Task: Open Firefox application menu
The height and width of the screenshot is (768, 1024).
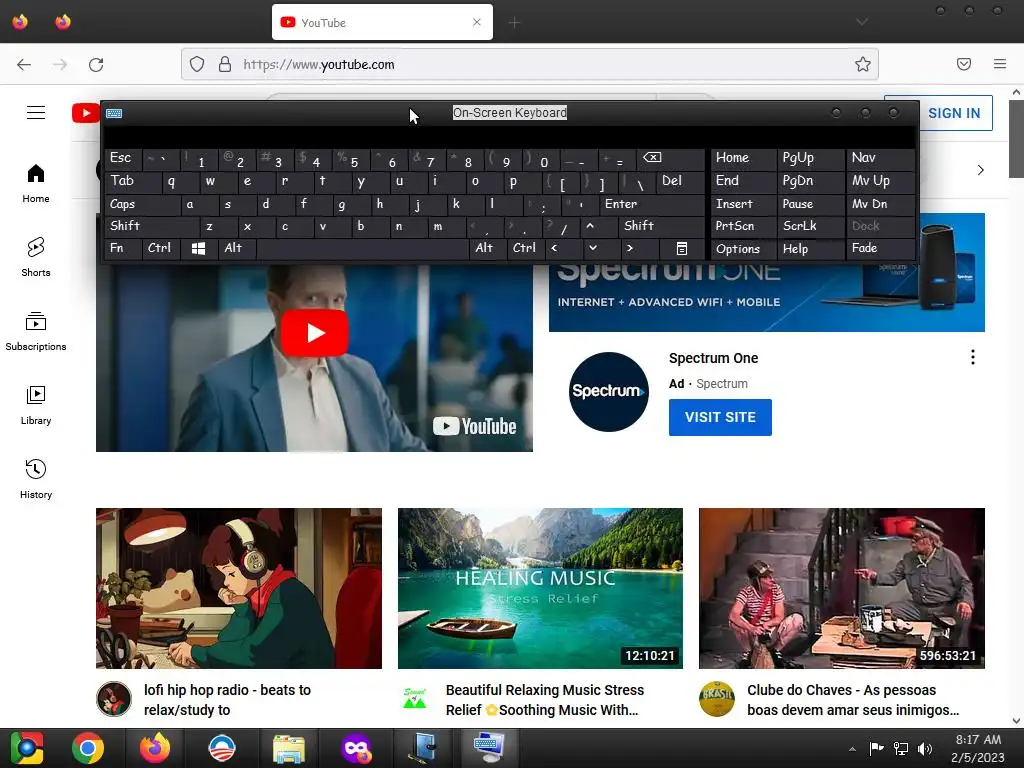Action: pos(1000,64)
